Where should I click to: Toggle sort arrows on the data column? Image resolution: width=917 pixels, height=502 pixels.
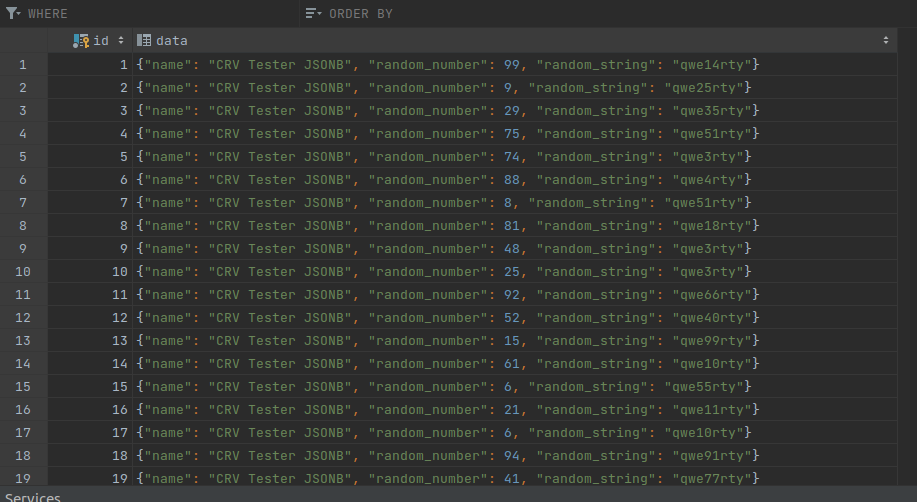pyautogui.click(x=886, y=40)
